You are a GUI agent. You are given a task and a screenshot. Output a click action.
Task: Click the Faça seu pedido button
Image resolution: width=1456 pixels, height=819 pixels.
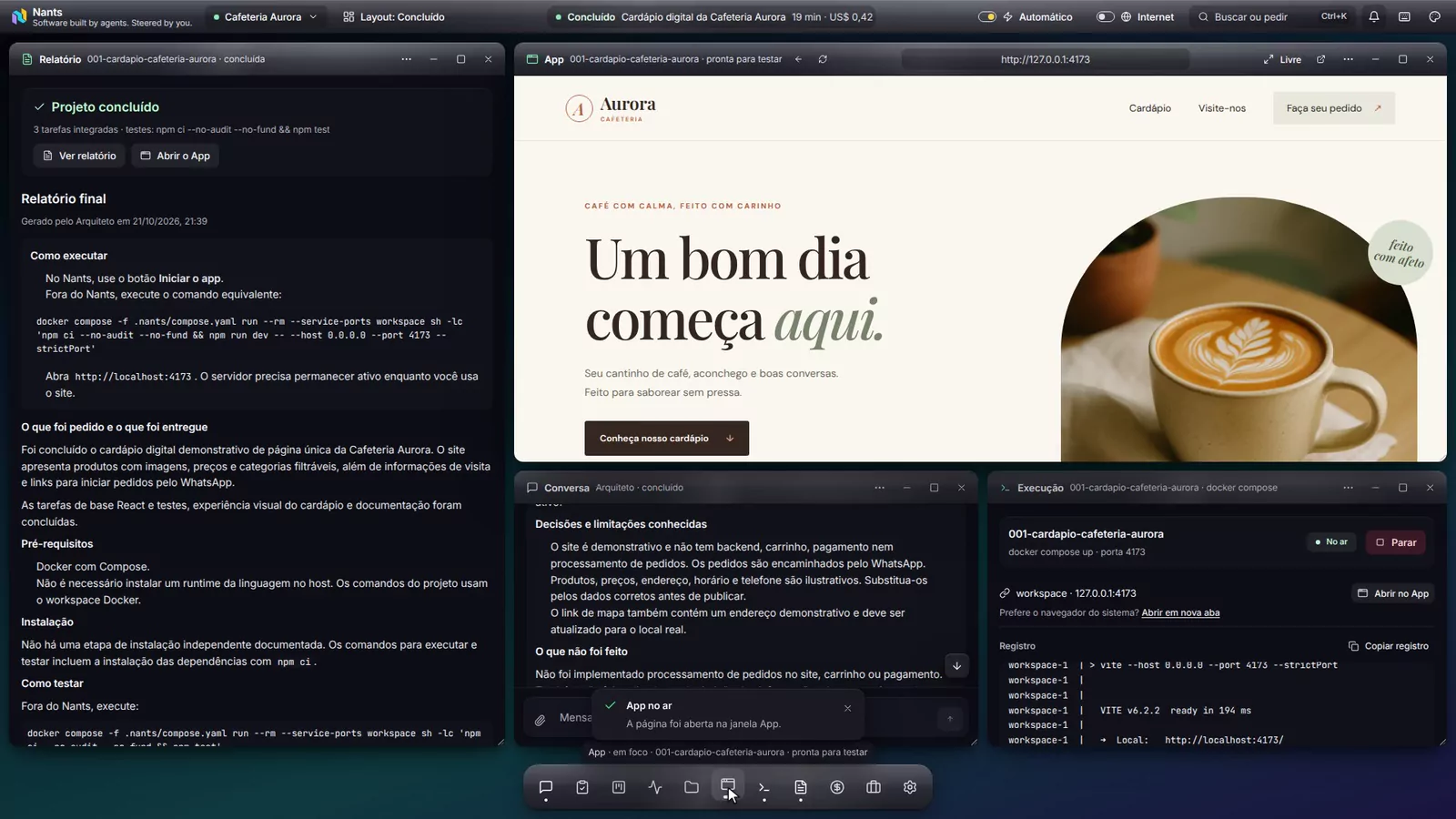(1334, 108)
